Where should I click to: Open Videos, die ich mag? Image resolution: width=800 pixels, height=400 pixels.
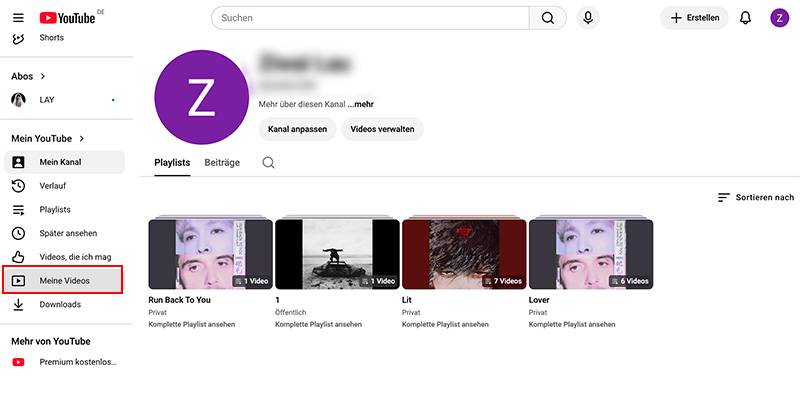click(64, 257)
